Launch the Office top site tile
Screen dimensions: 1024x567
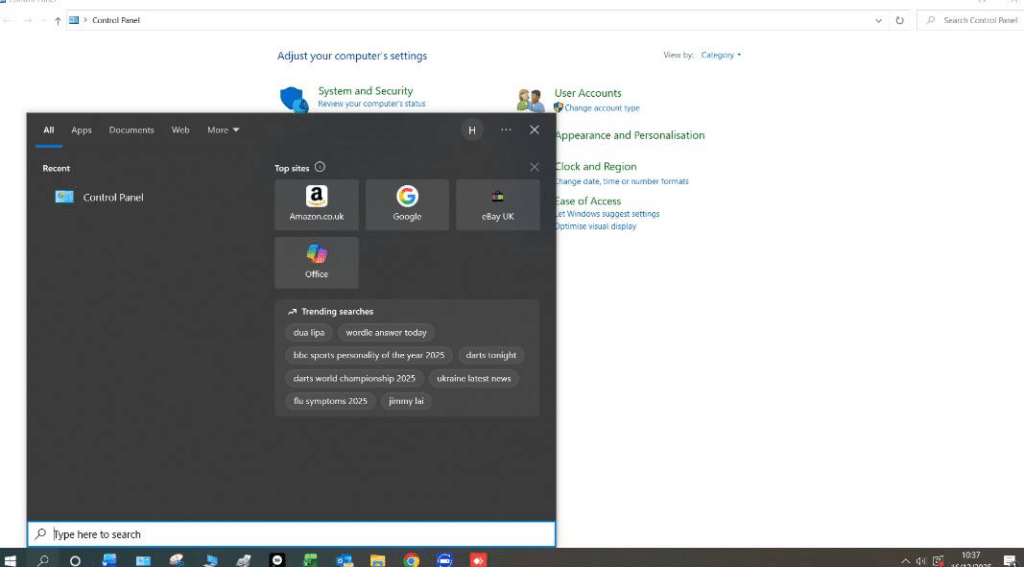point(316,262)
